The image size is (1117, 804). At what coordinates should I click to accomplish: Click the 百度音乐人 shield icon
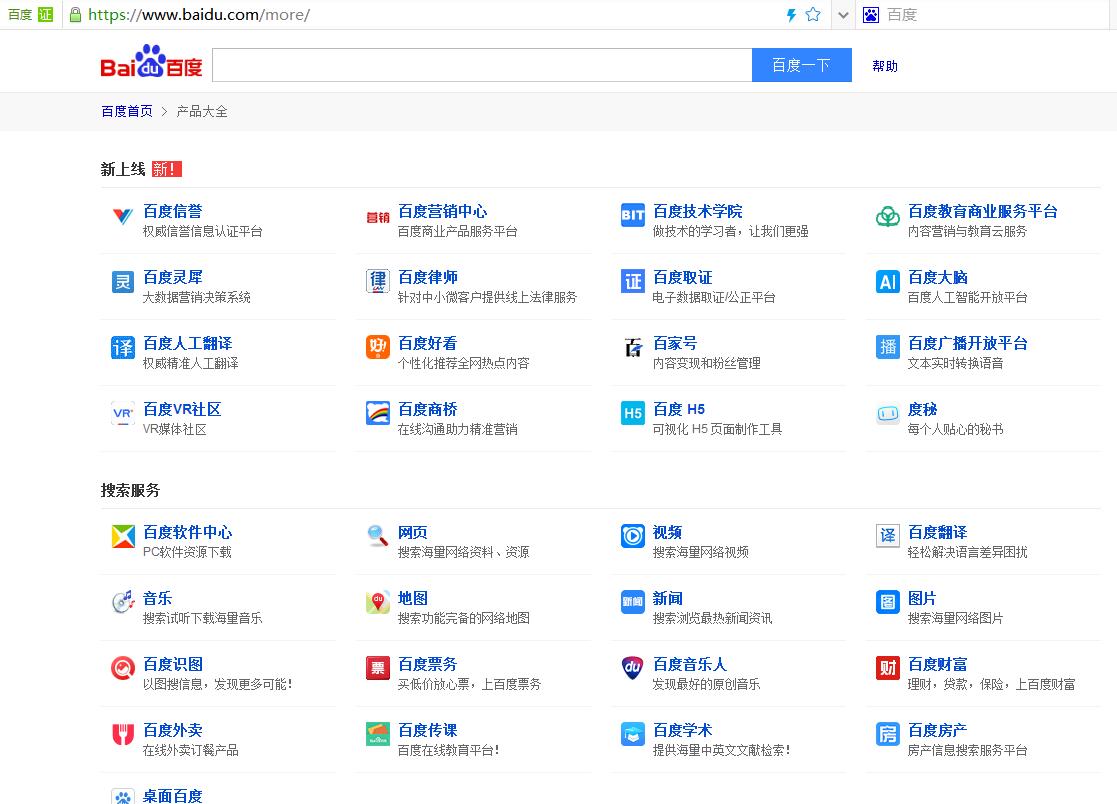point(633,669)
